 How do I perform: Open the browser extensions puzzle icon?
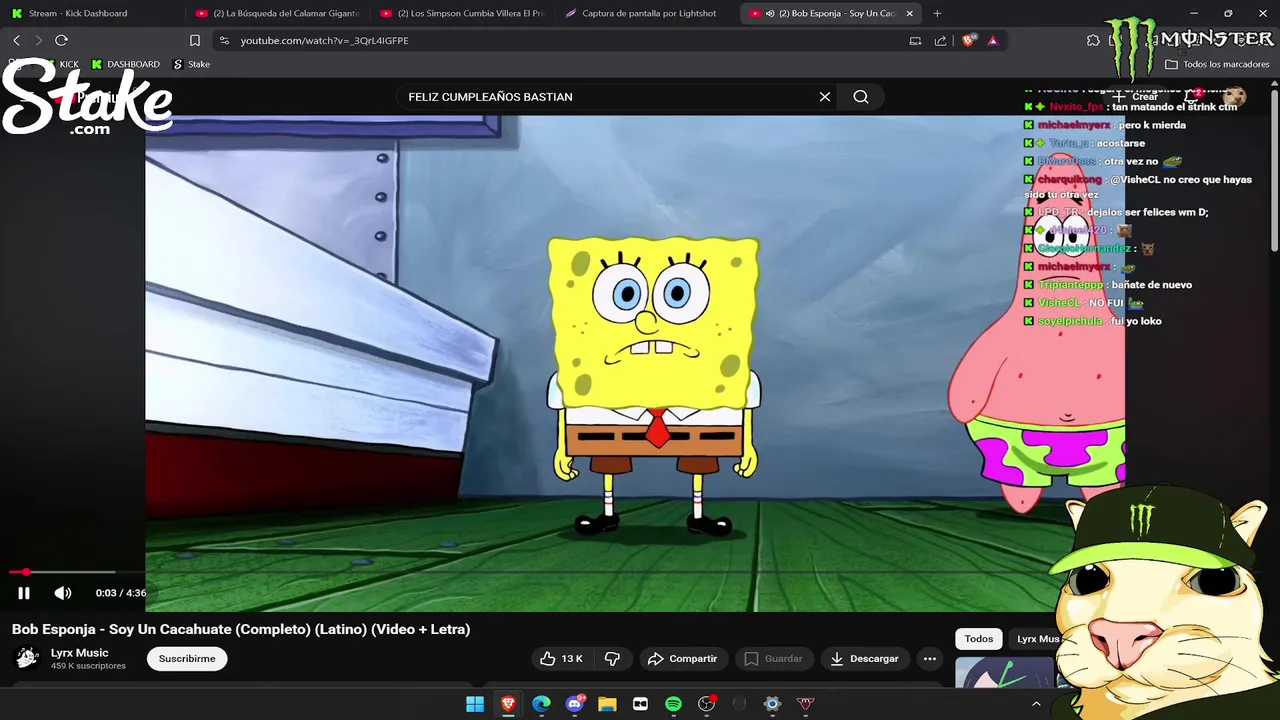pos(1093,40)
